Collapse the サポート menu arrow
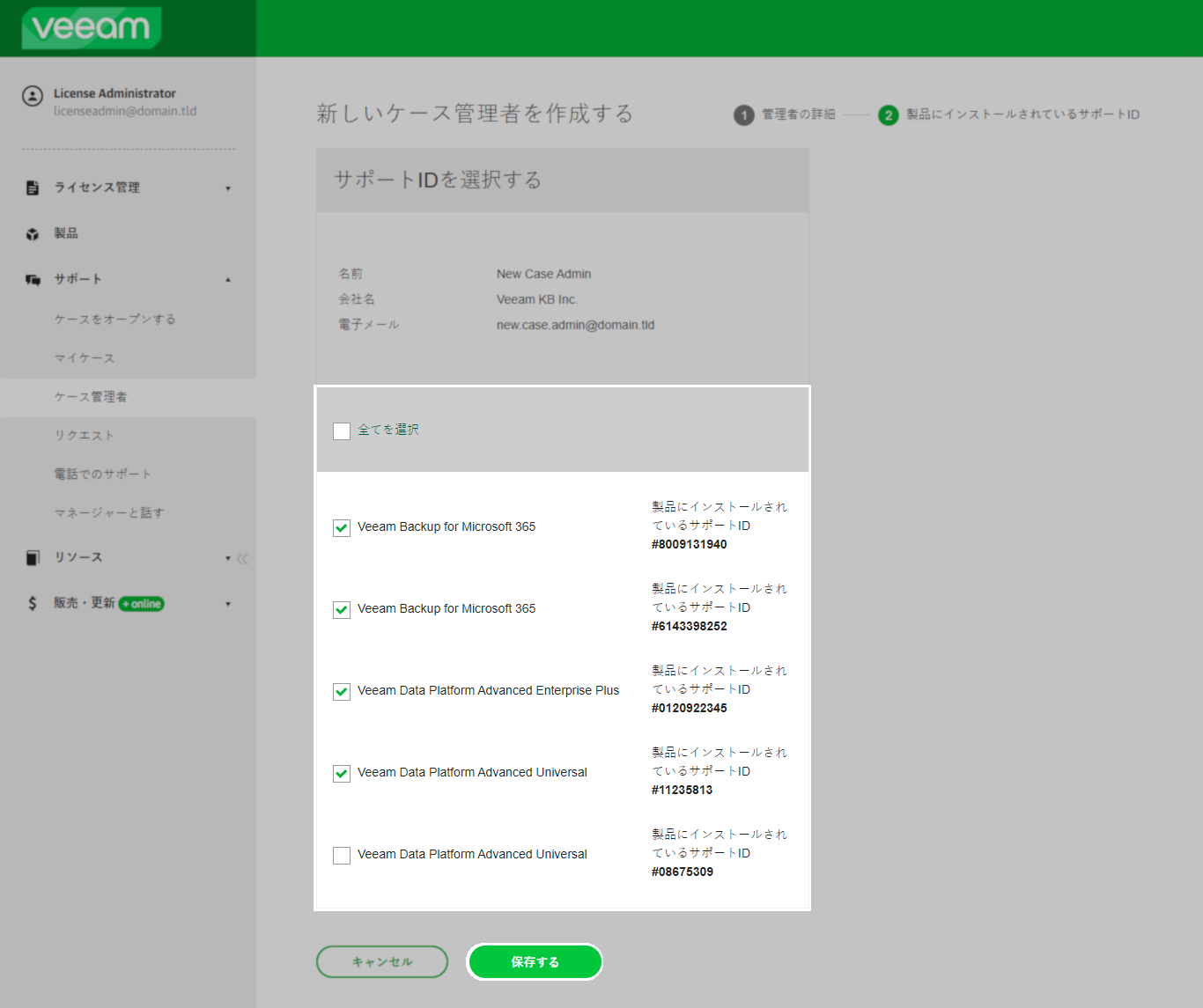The image size is (1203, 1008). pos(228,280)
